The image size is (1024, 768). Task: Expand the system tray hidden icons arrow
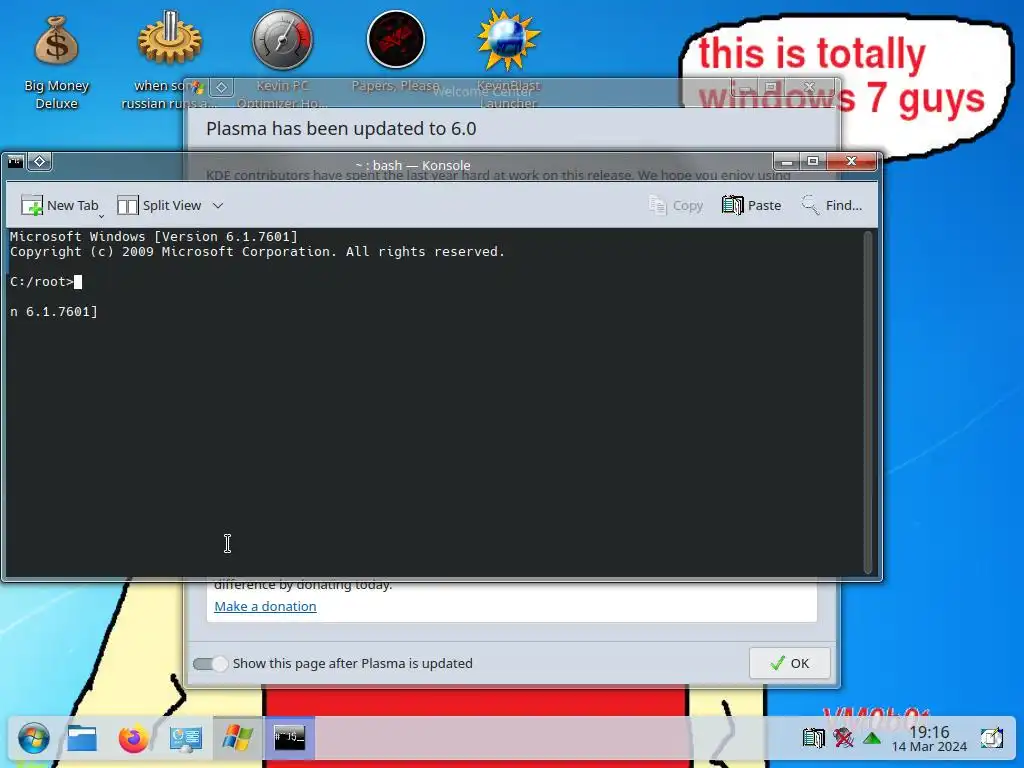[x=872, y=739]
